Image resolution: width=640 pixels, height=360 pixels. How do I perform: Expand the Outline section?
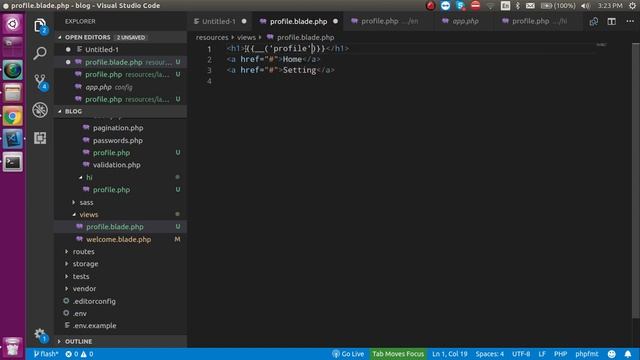120,341
